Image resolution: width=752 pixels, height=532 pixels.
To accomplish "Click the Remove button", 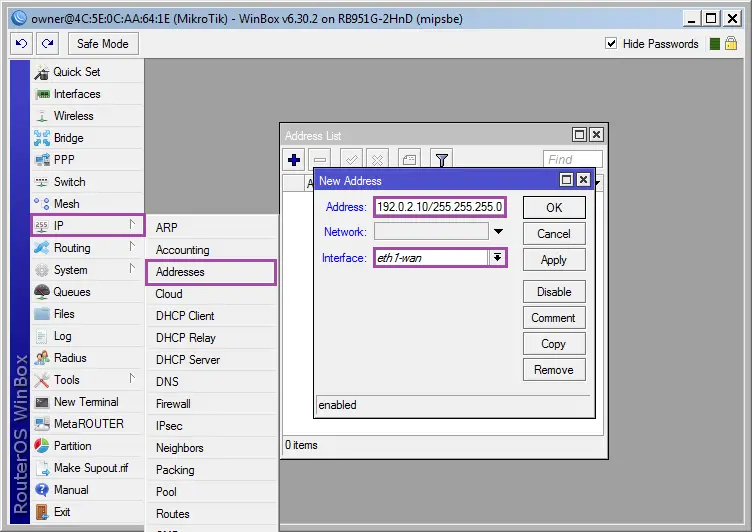I will click(x=554, y=369).
